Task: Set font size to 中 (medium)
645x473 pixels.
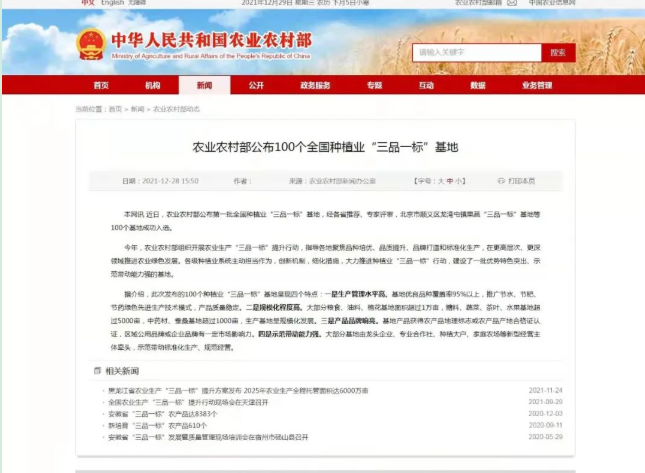Action: coord(449,181)
